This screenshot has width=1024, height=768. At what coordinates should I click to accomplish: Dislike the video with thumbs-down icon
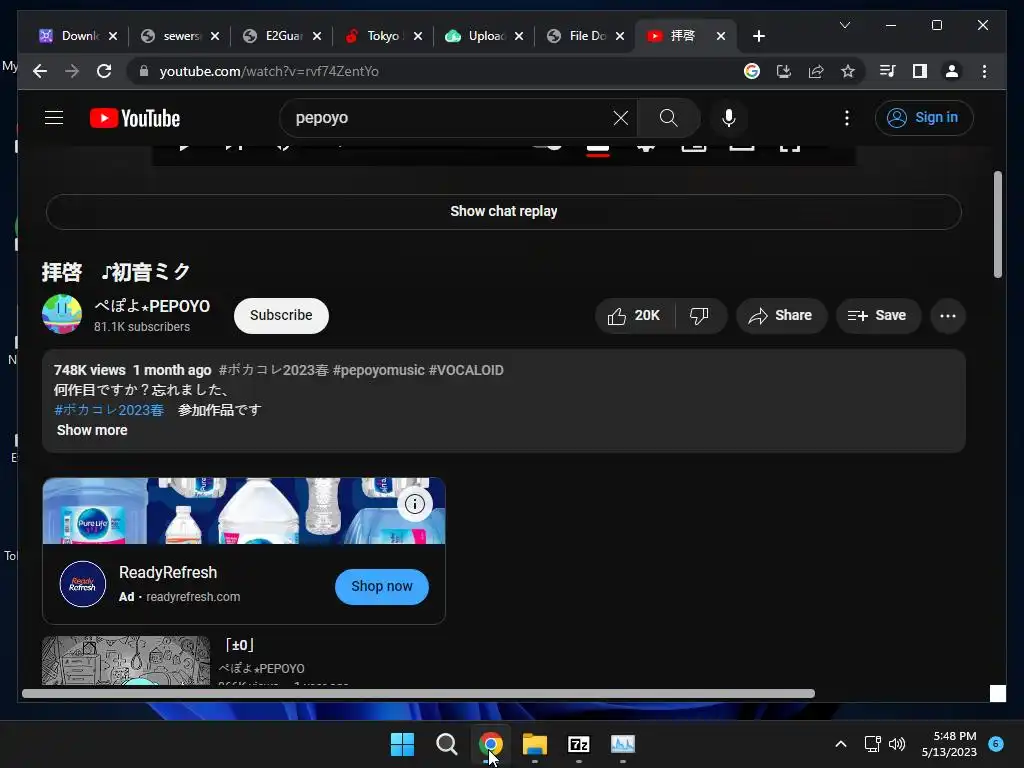point(699,316)
